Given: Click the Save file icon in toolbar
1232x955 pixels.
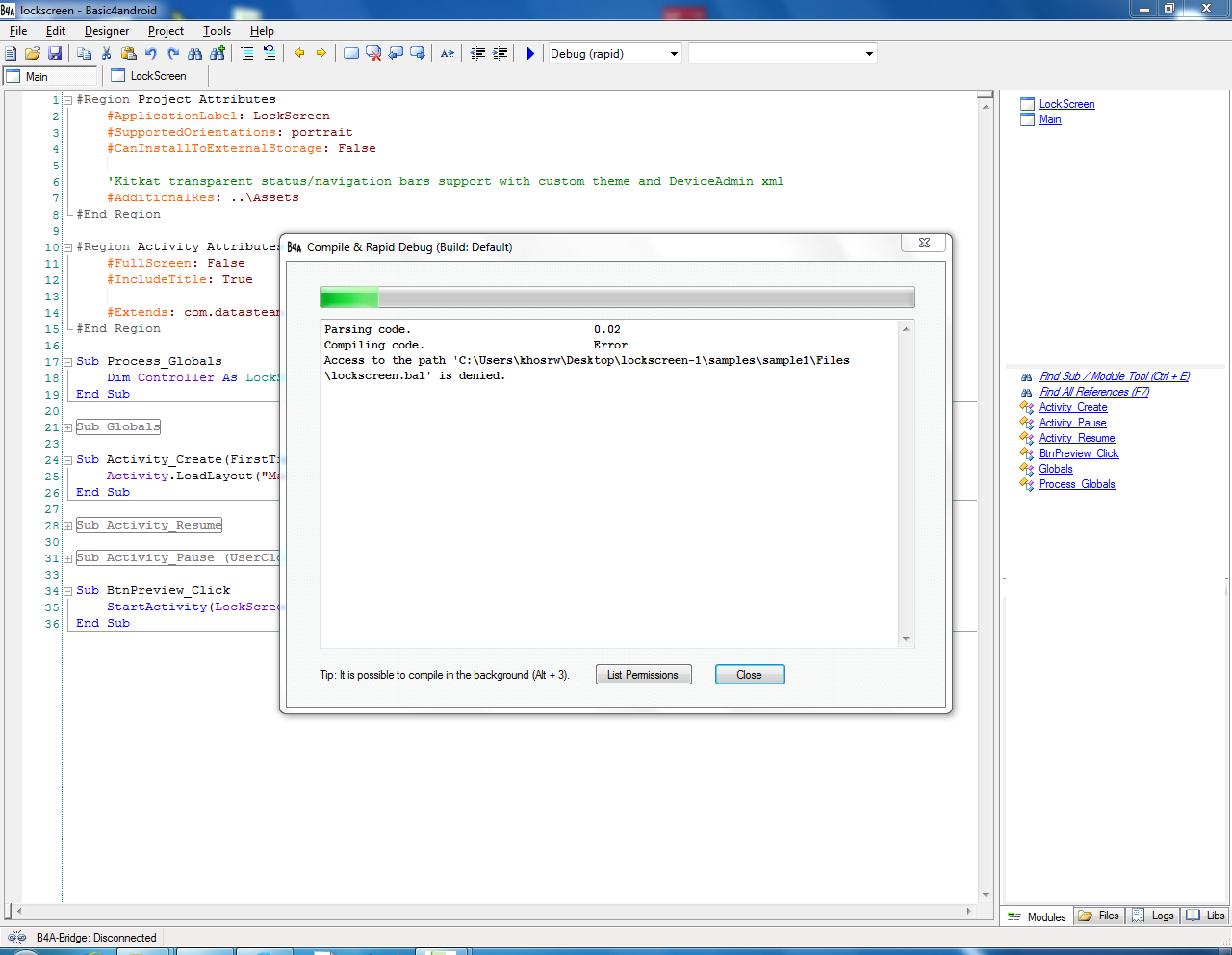Looking at the screenshot, I should pyautogui.click(x=55, y=54).
